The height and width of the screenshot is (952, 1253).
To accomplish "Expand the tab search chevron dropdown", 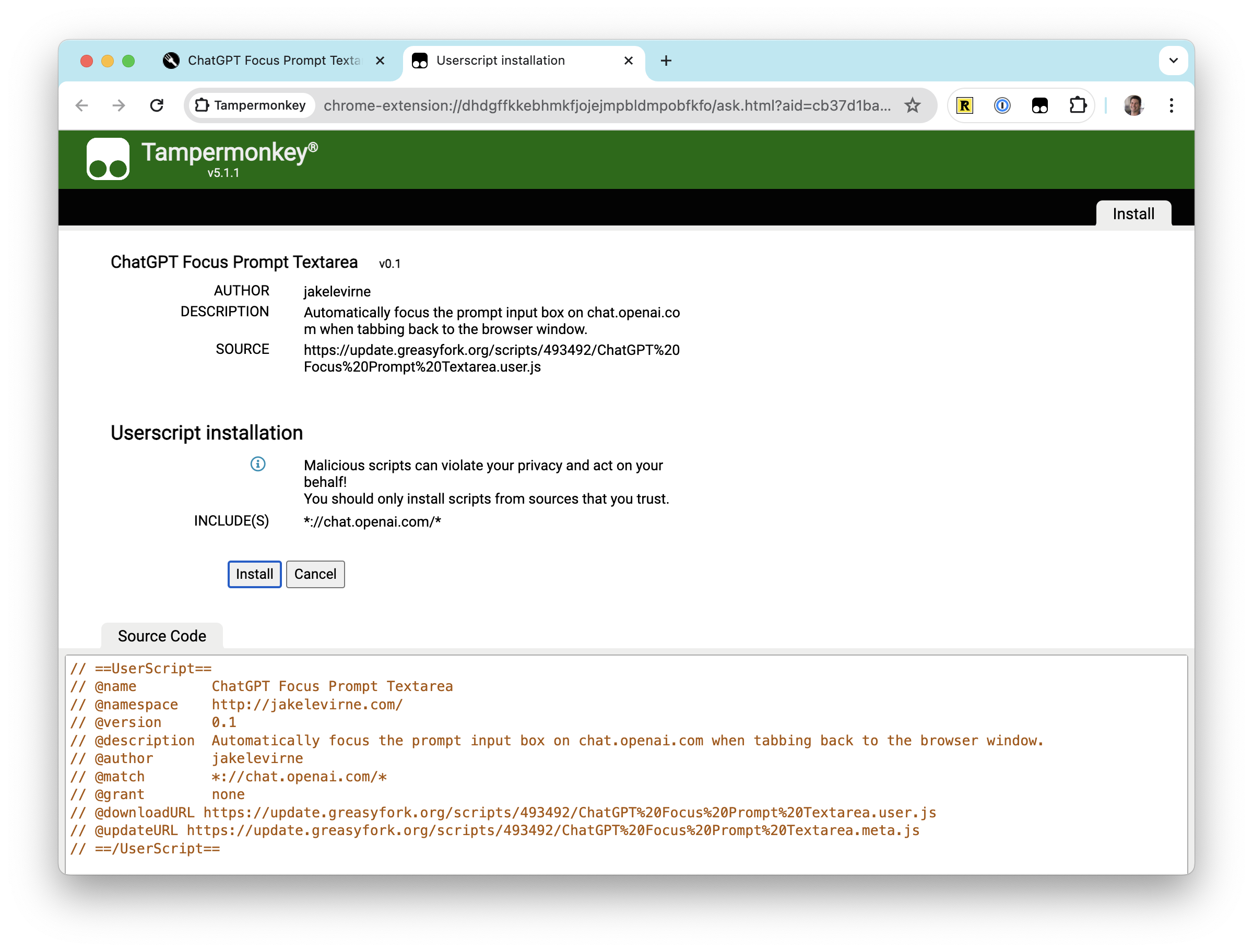I will [x=1173, y=61].
